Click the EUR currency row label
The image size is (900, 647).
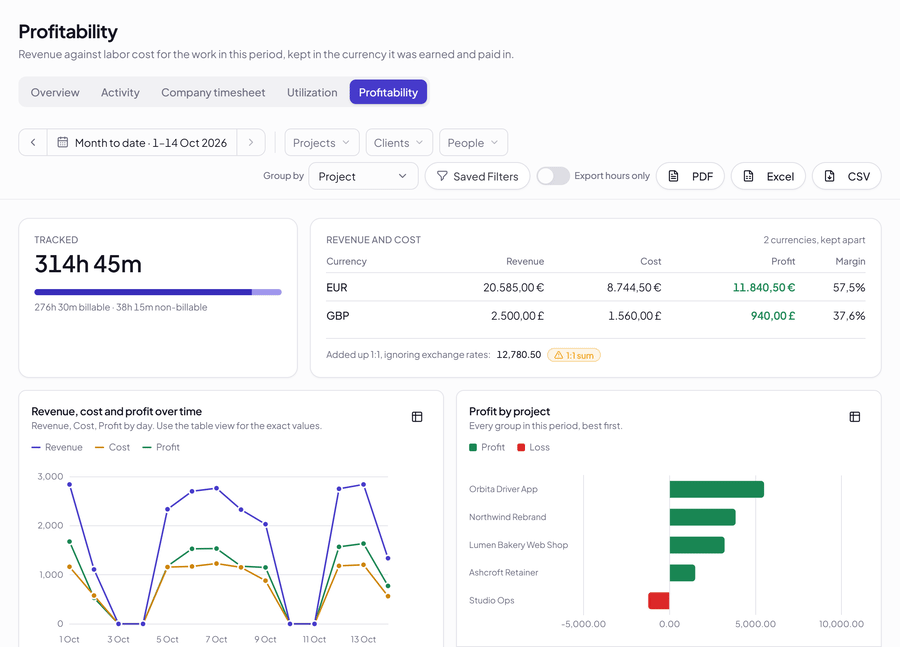pos(337,288)
